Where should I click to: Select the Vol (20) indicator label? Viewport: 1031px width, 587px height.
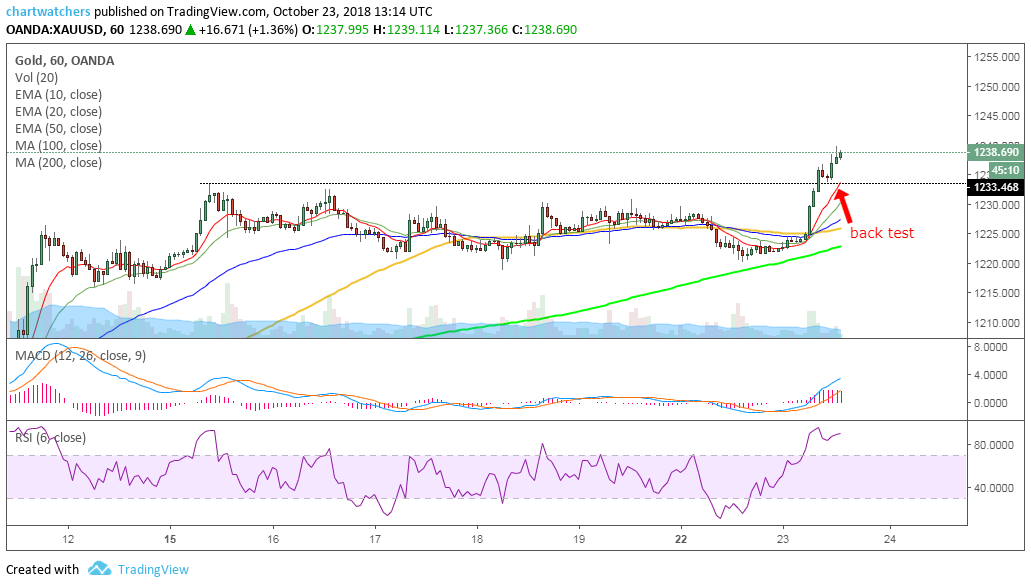(x=36, y=78)
